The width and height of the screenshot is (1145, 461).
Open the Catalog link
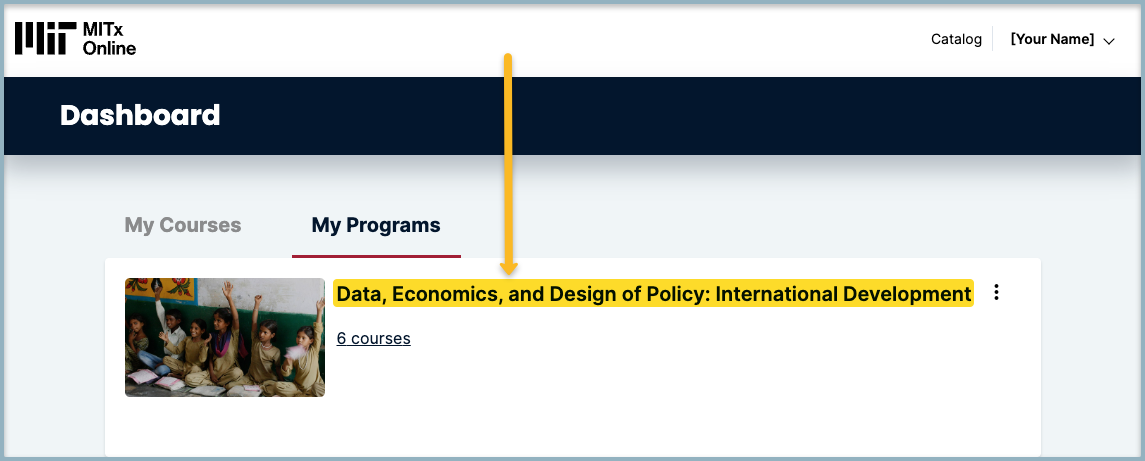(956, 40)
